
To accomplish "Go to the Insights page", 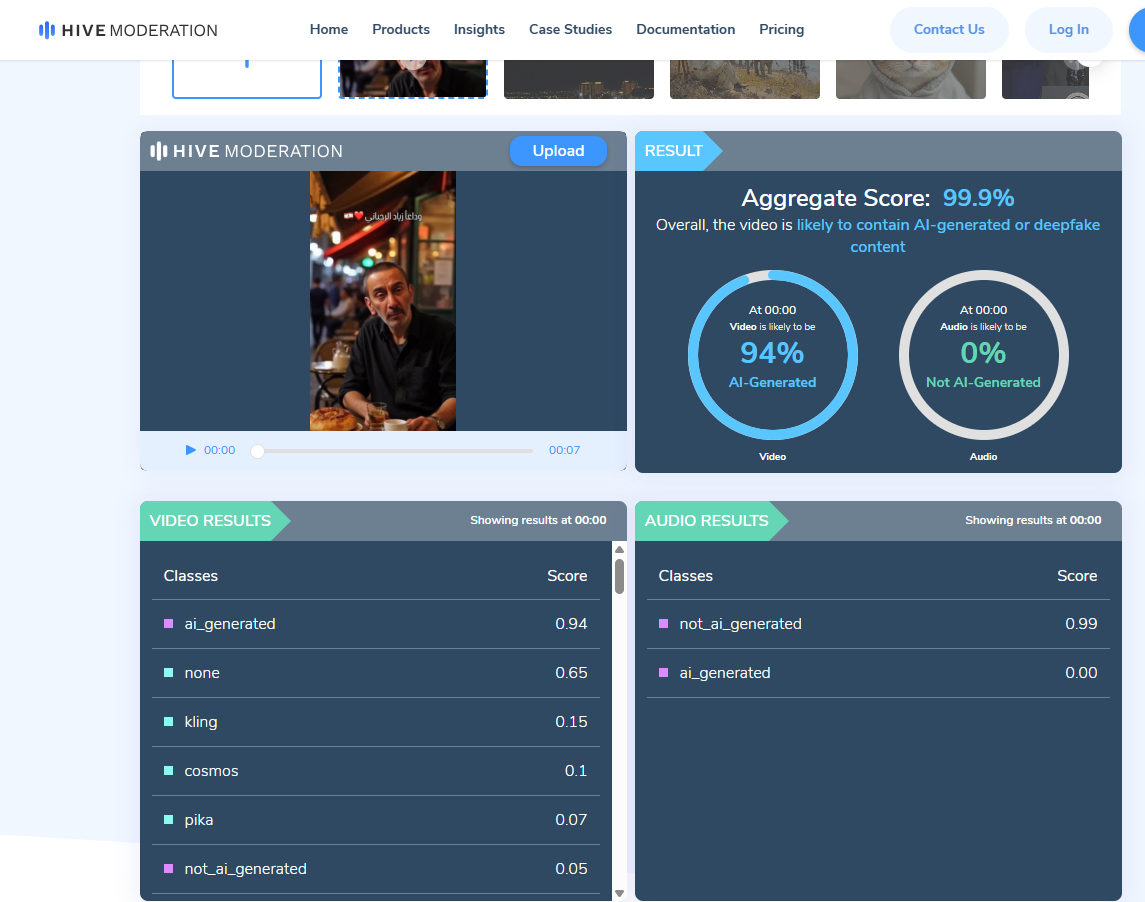I will [479, 30].
